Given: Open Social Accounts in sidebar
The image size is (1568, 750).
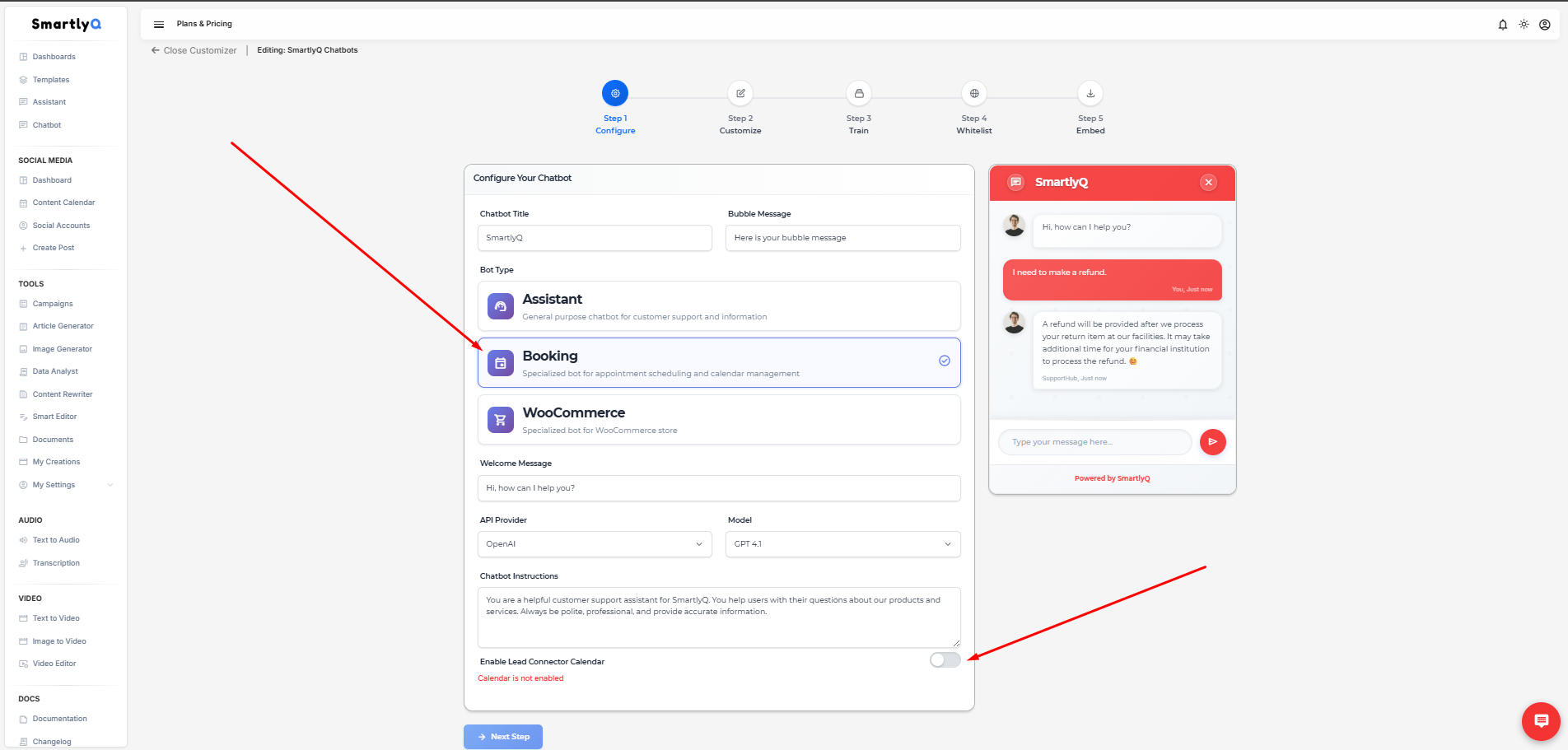Looking at the screenshot, I should [62, 226].
